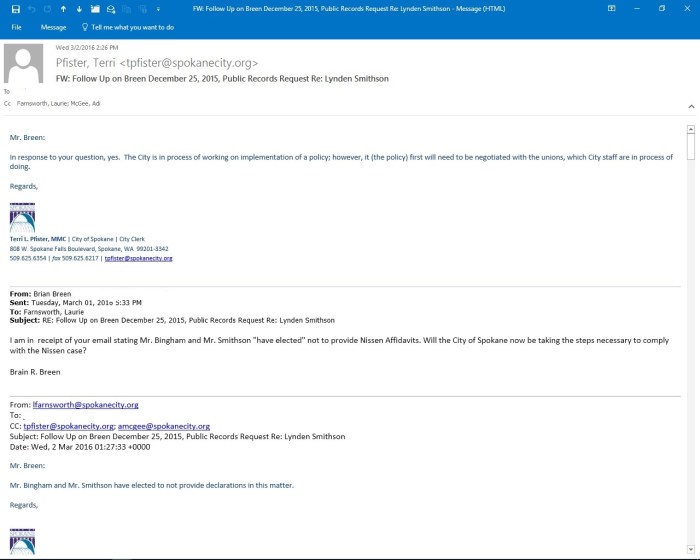Click the Move to folder icon

pos(95,8)
